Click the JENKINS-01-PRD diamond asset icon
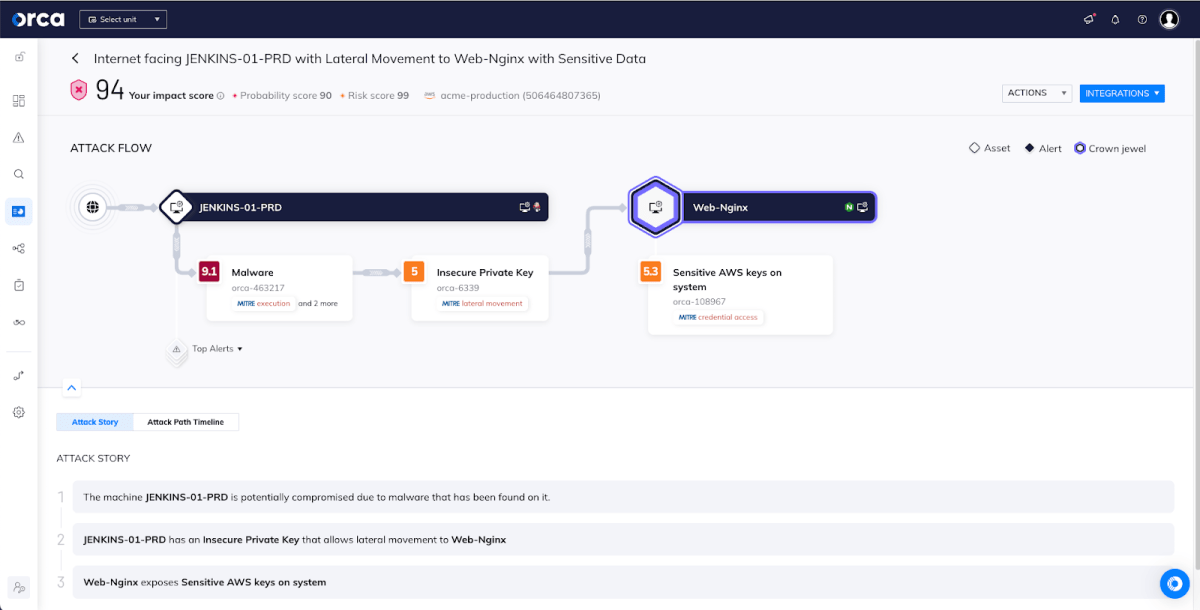 [176, 207]
